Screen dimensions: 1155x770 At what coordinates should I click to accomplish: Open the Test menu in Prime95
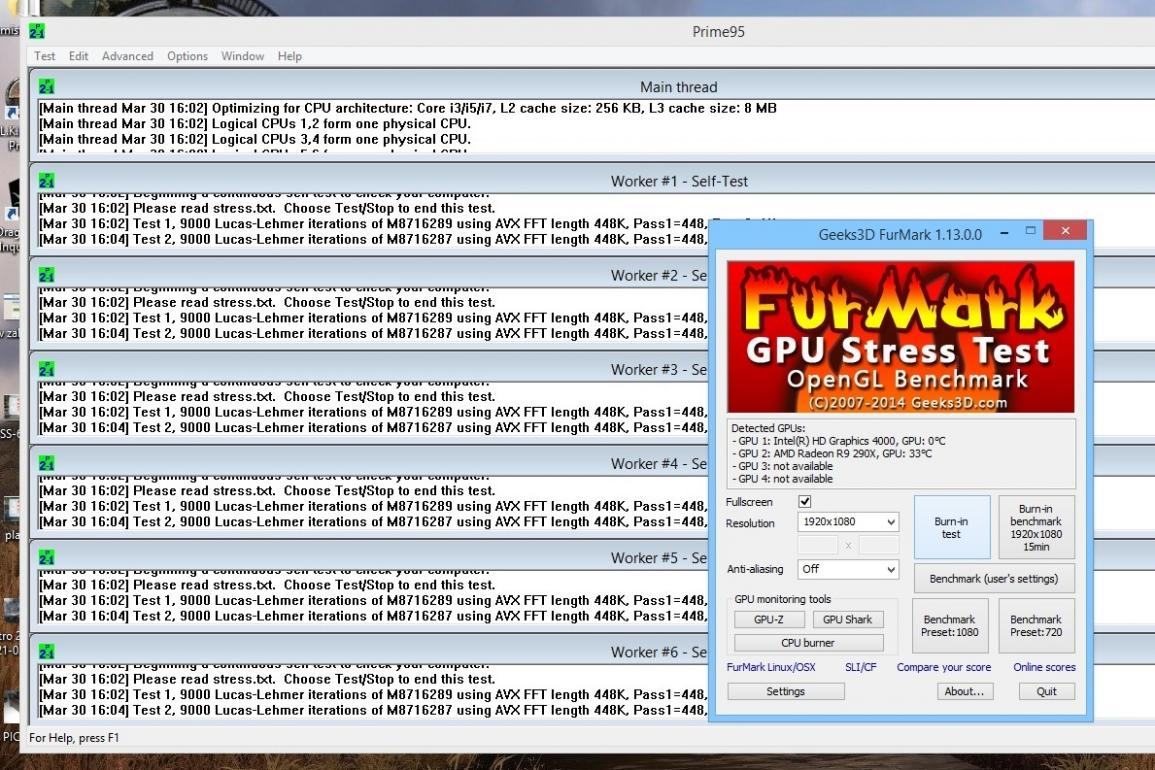(44, 56)
